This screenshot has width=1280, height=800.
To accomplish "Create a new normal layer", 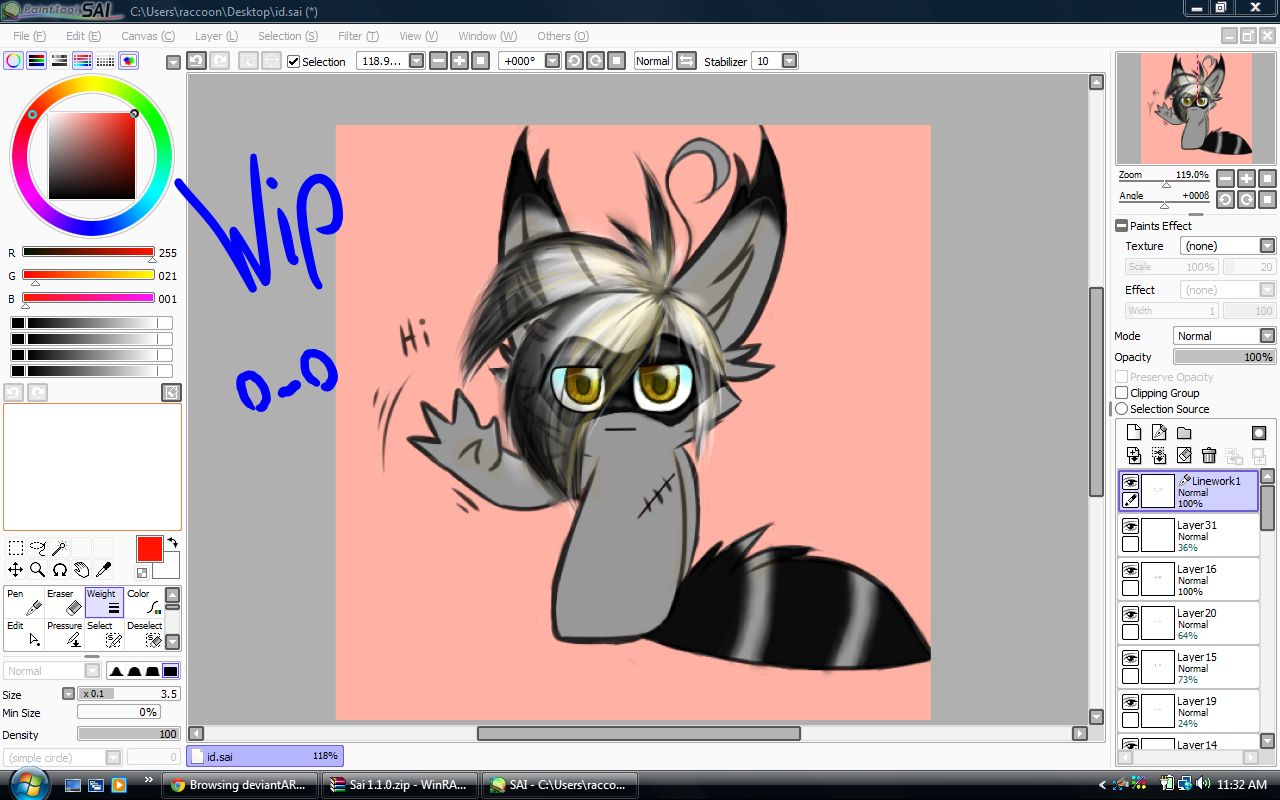I will 1134,433.
